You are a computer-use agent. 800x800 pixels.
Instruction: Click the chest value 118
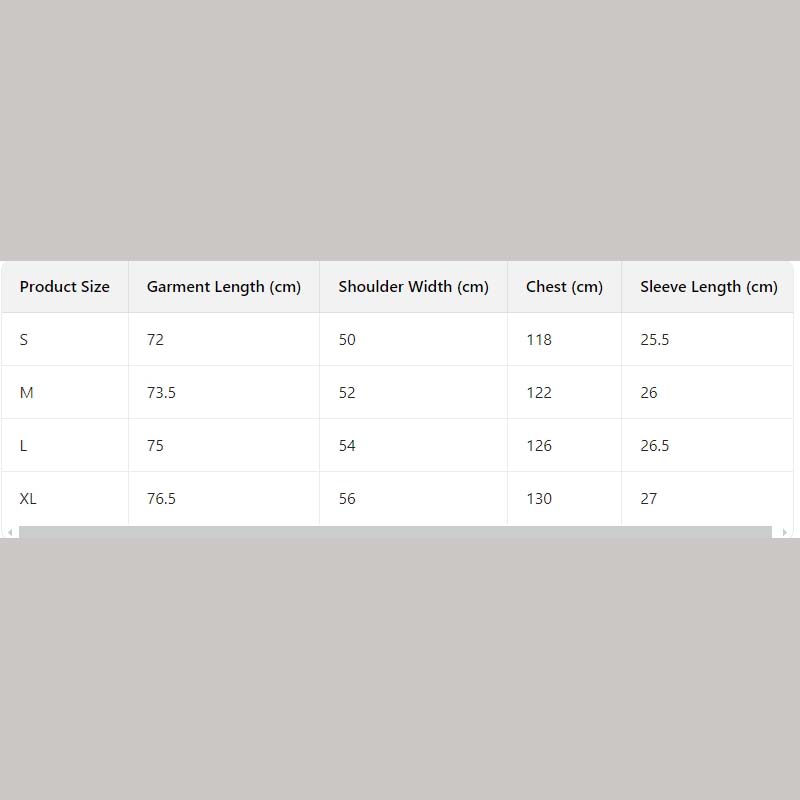539,340
